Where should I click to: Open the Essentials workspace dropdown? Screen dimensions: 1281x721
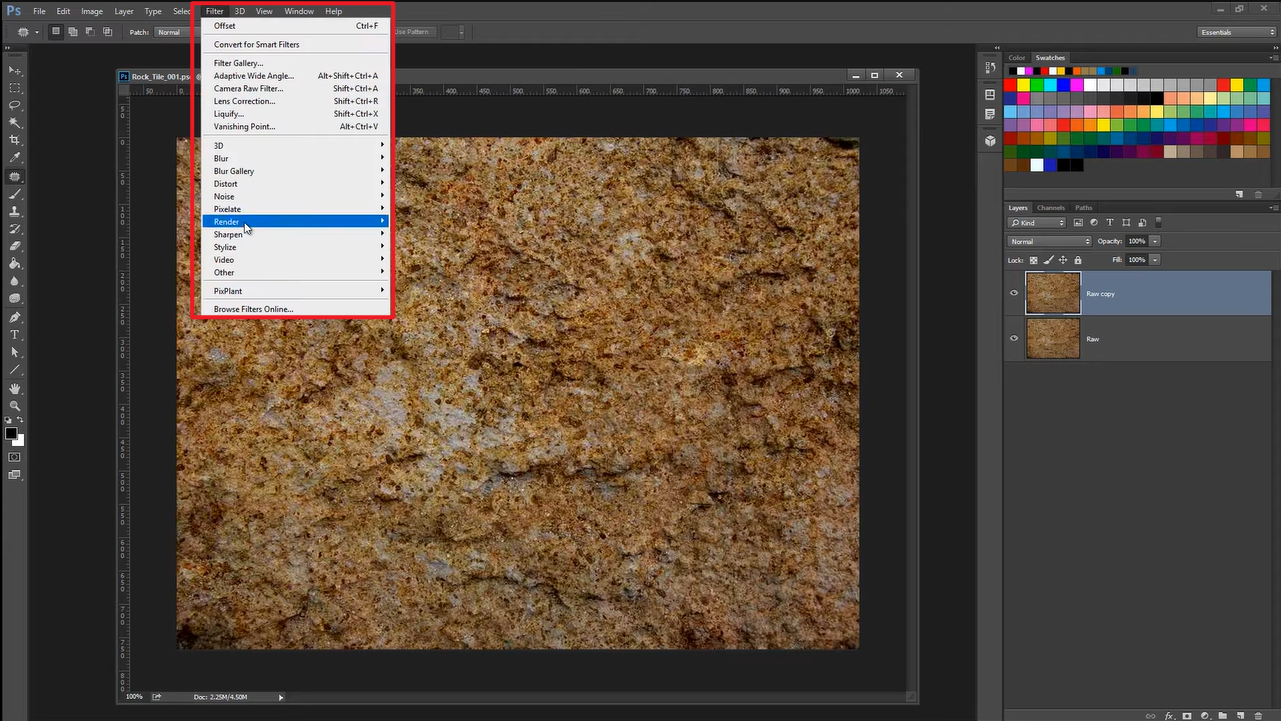[1237, 32]
